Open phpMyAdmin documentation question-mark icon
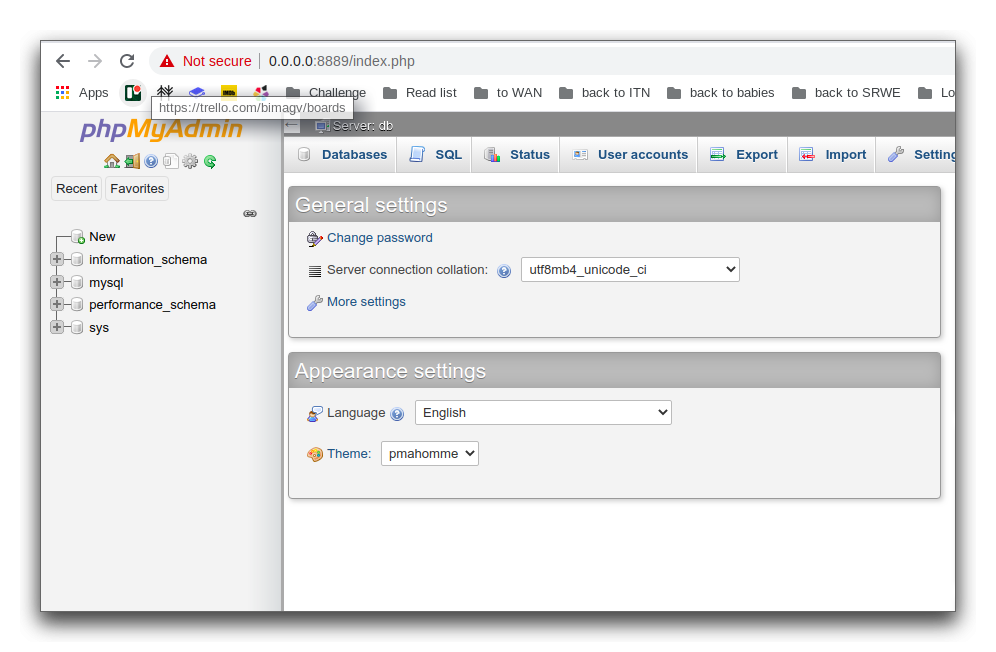 [151, 161]
